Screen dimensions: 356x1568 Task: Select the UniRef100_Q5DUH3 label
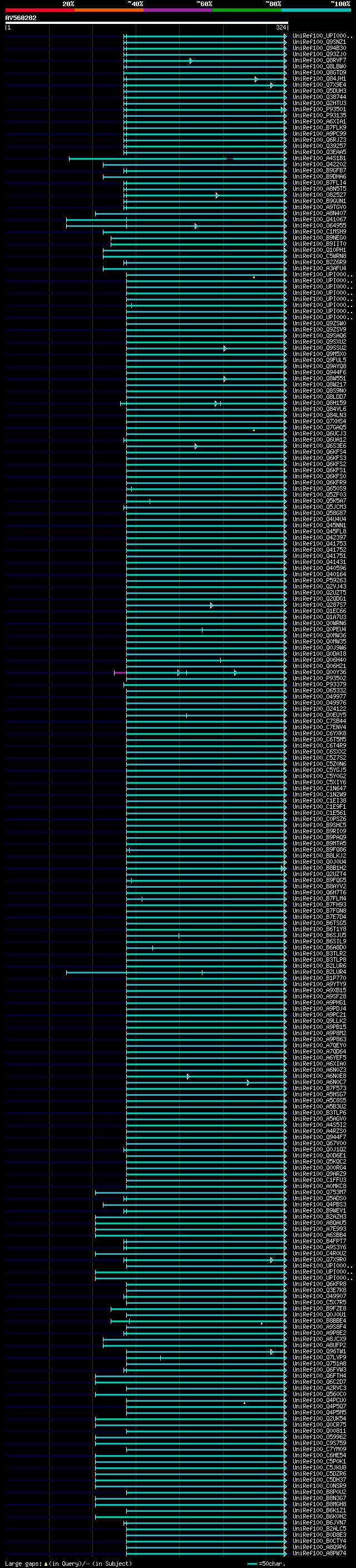pos(319,91)
